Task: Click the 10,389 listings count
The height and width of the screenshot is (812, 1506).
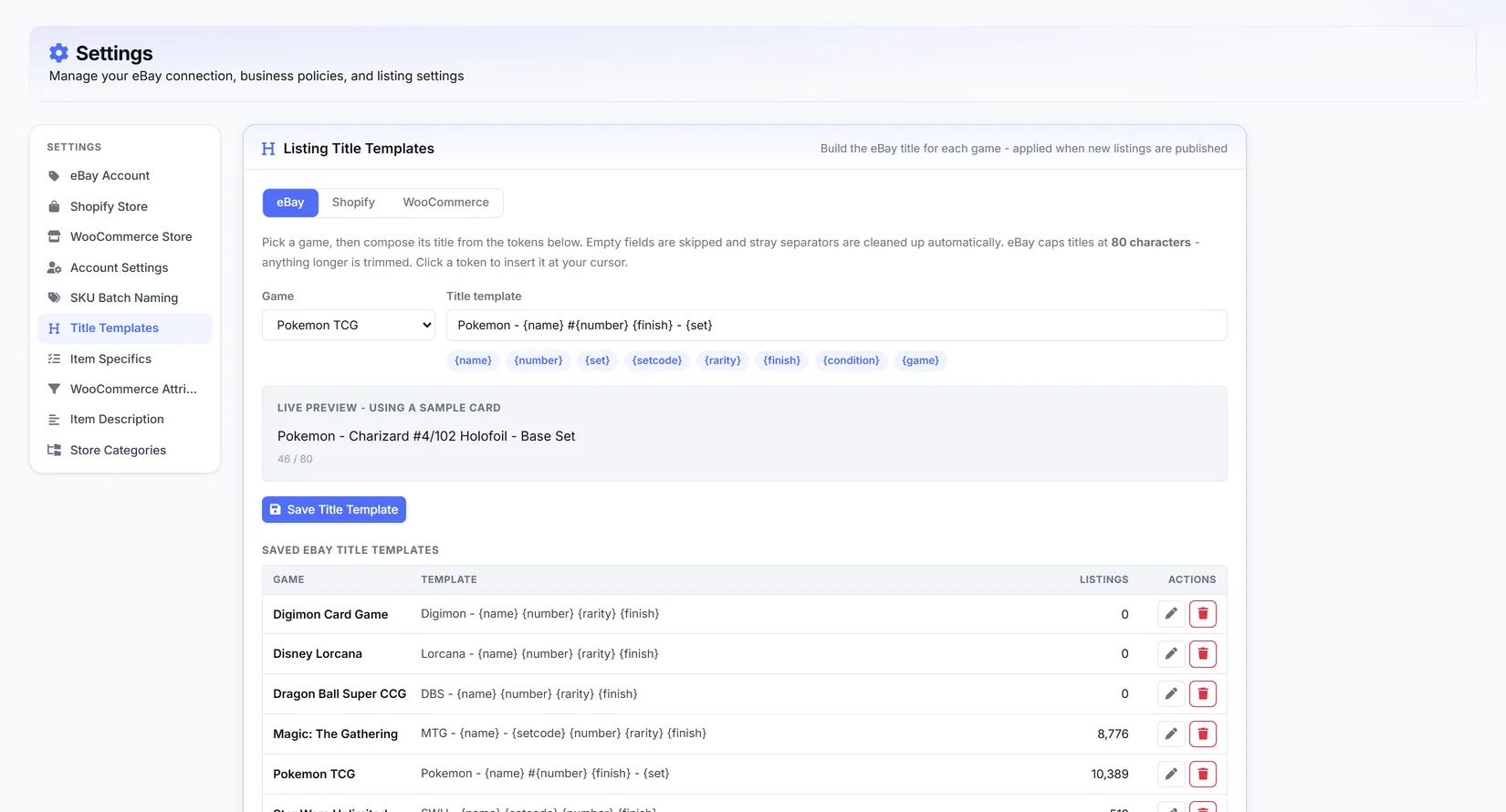Action: pos(1110,775)
